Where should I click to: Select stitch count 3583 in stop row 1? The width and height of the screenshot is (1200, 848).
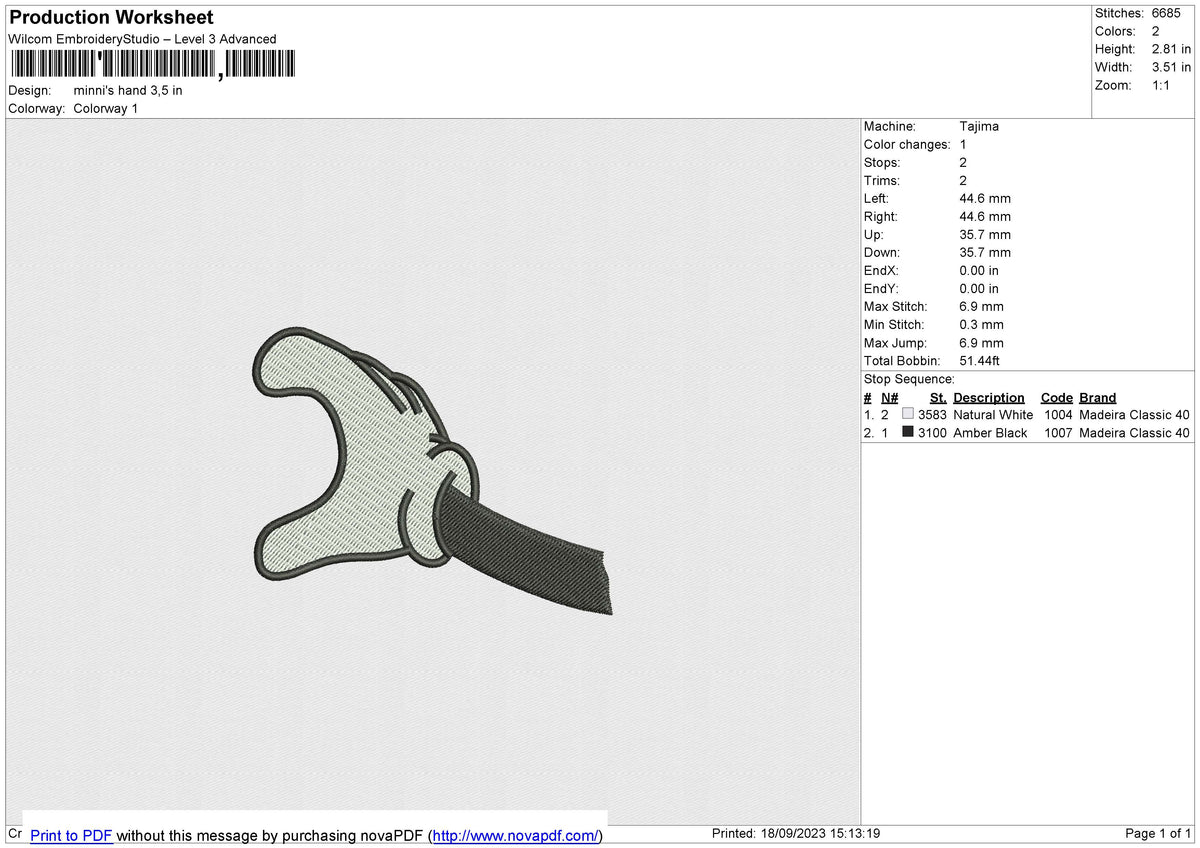(x=932, y=415)
